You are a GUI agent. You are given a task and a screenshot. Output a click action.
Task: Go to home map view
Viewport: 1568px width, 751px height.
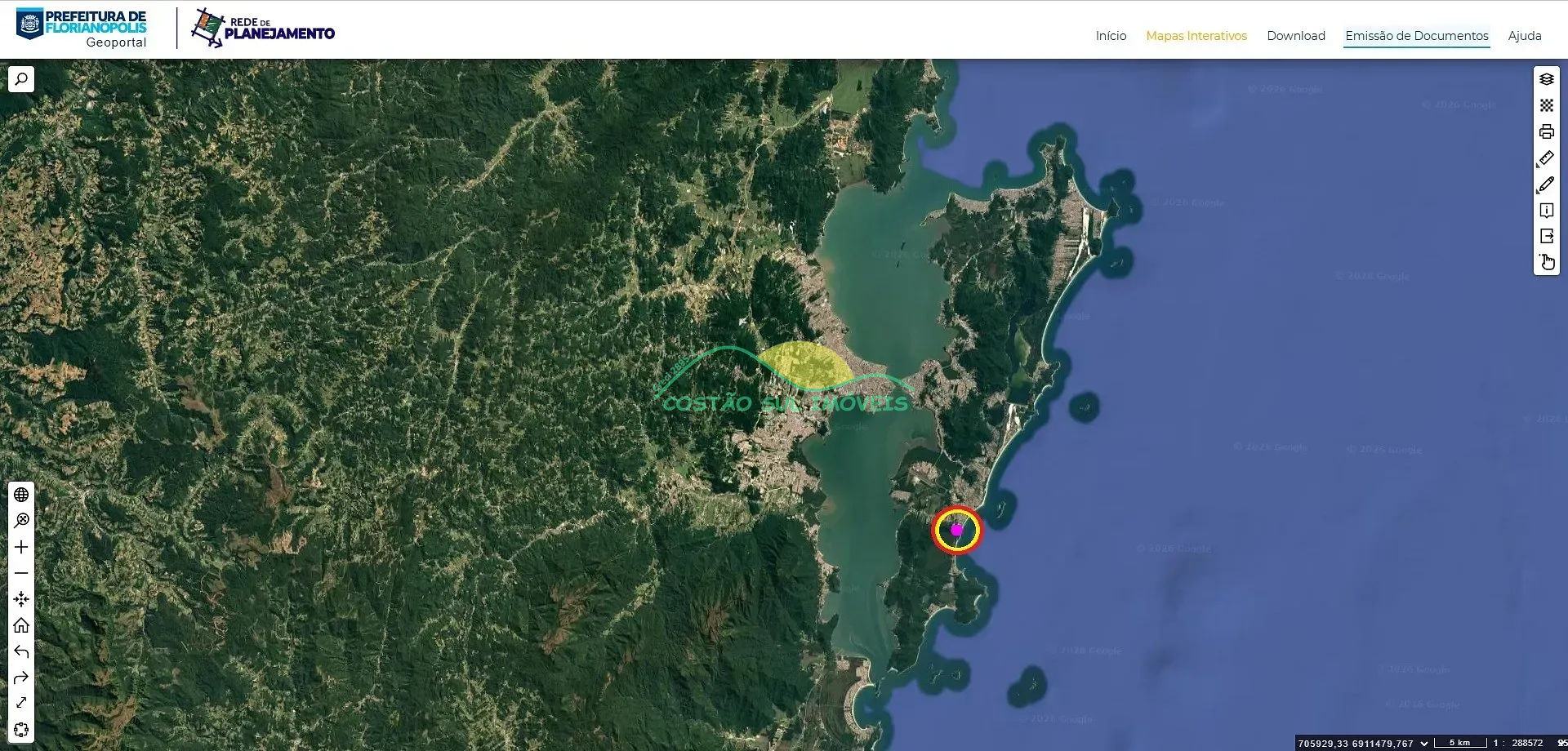[21, 625]
